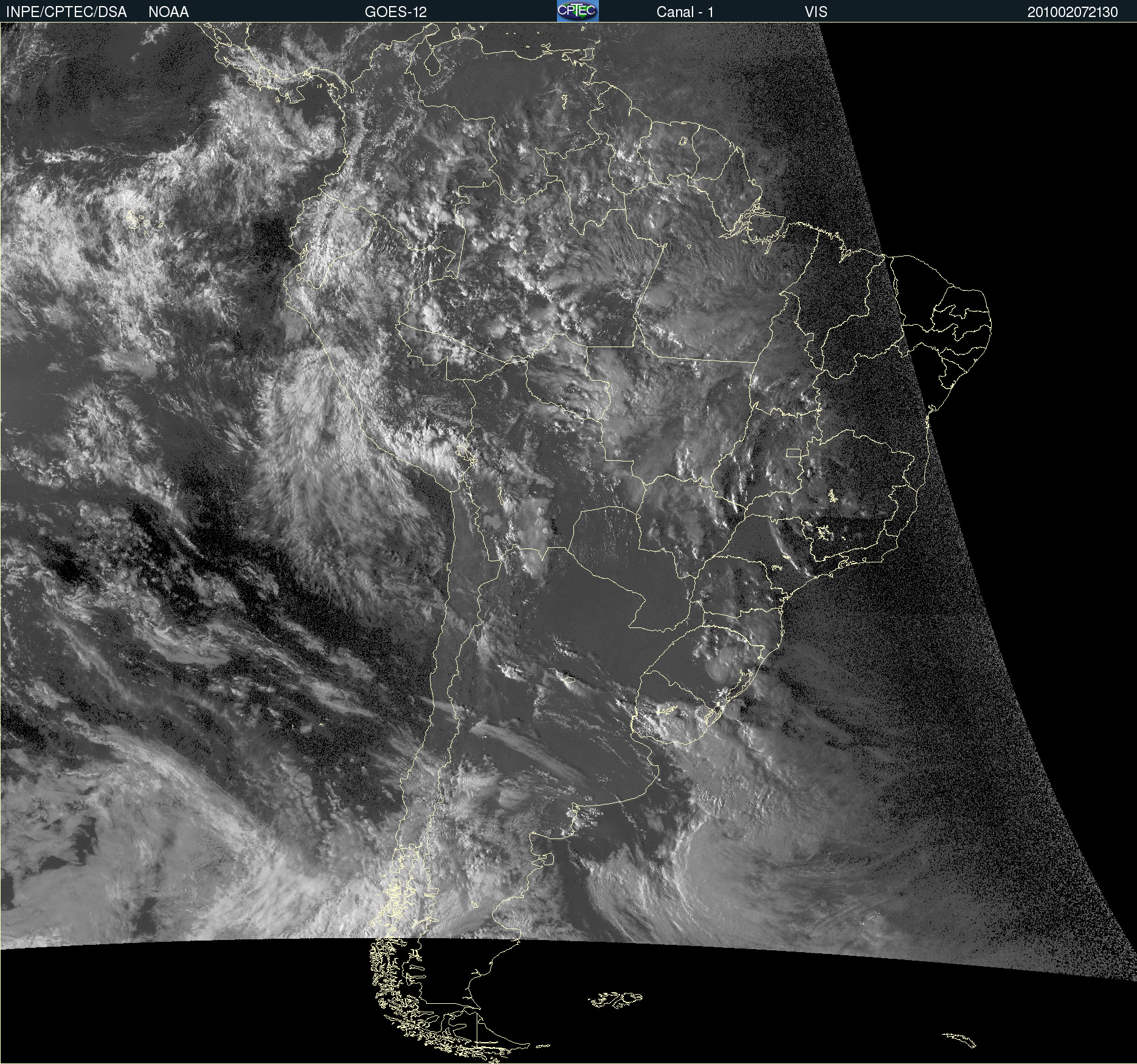1137x1064 pixels.
Task: Click the Canal - 1 channel label
Action: 685,12
